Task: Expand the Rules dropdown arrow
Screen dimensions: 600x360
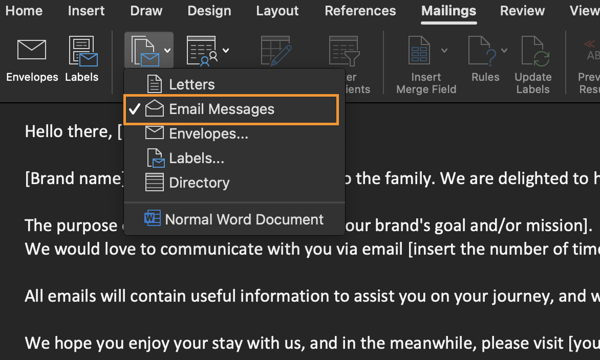Action: [504, 50]
